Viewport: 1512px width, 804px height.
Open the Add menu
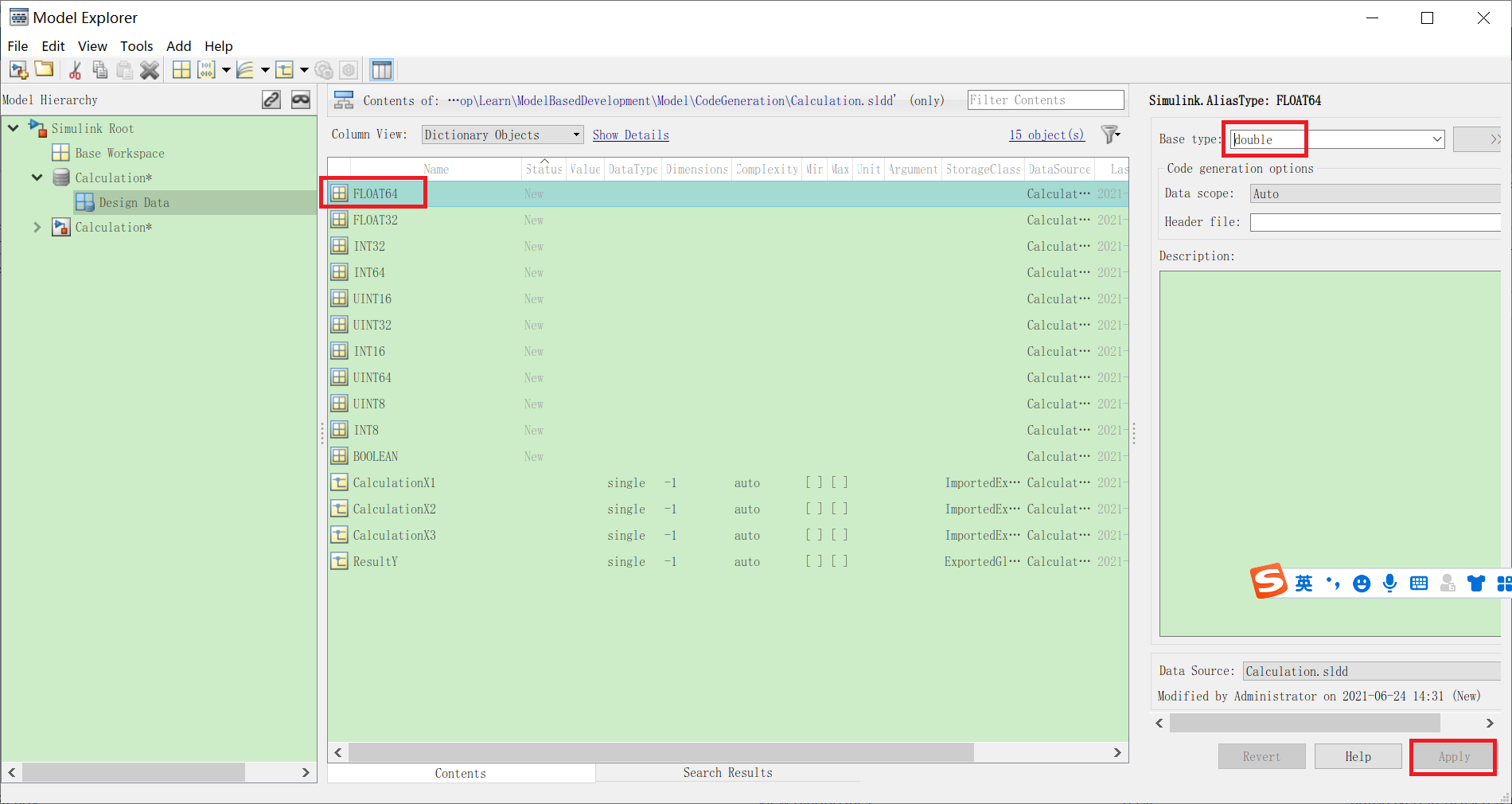(179, 46)
